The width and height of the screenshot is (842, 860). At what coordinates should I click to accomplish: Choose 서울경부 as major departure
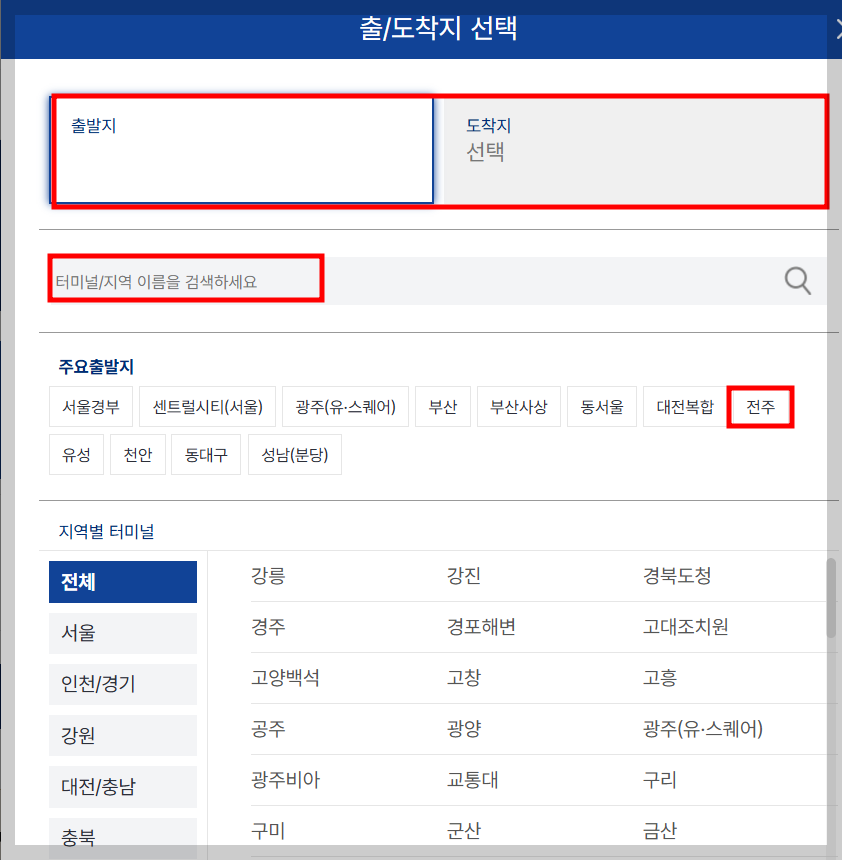coord(91,406)
